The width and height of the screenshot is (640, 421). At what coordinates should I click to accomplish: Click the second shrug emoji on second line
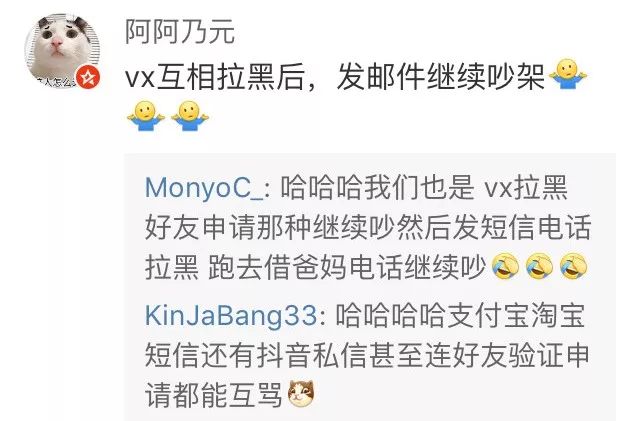[190, 116]
